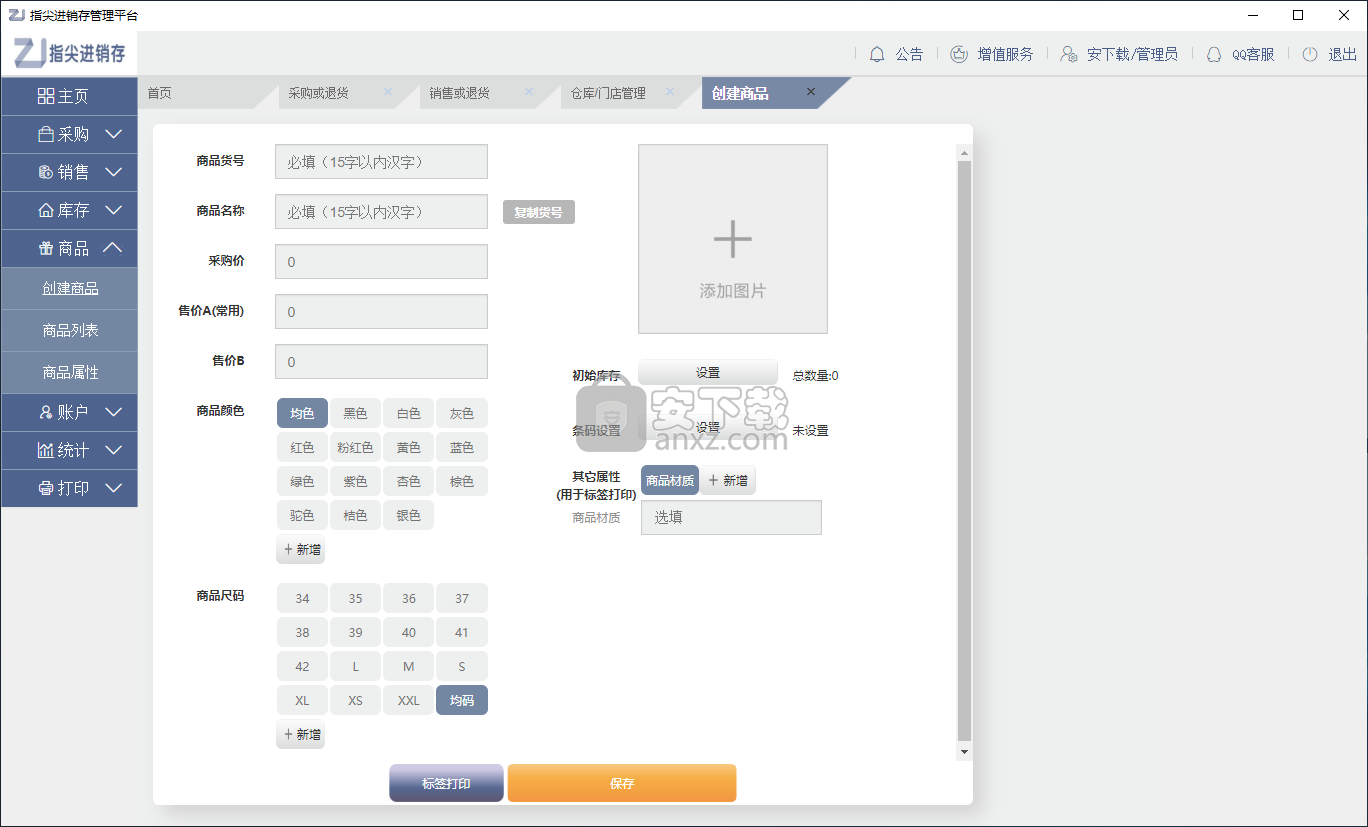Add a new size with 新增

(x=301, y=734)
